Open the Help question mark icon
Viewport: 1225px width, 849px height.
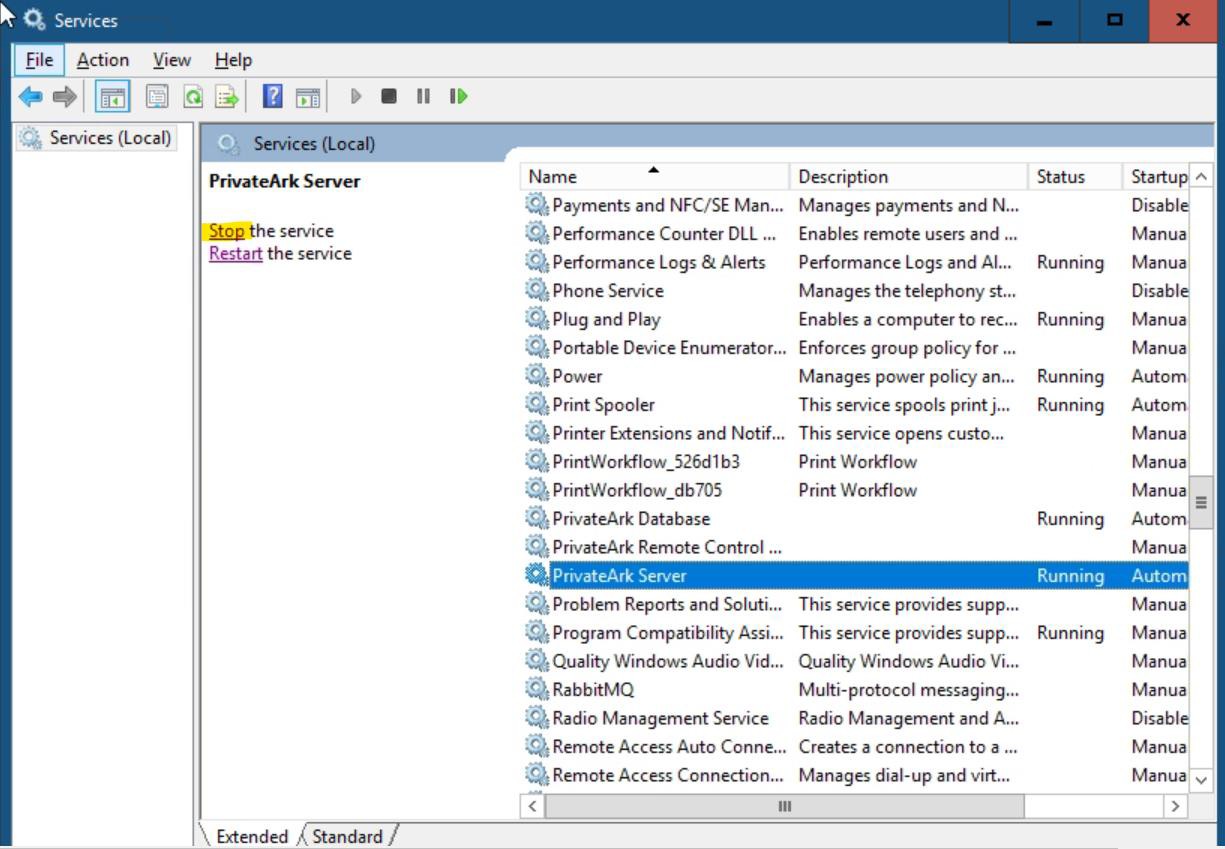pyautogui.click(x=272, y=97)
